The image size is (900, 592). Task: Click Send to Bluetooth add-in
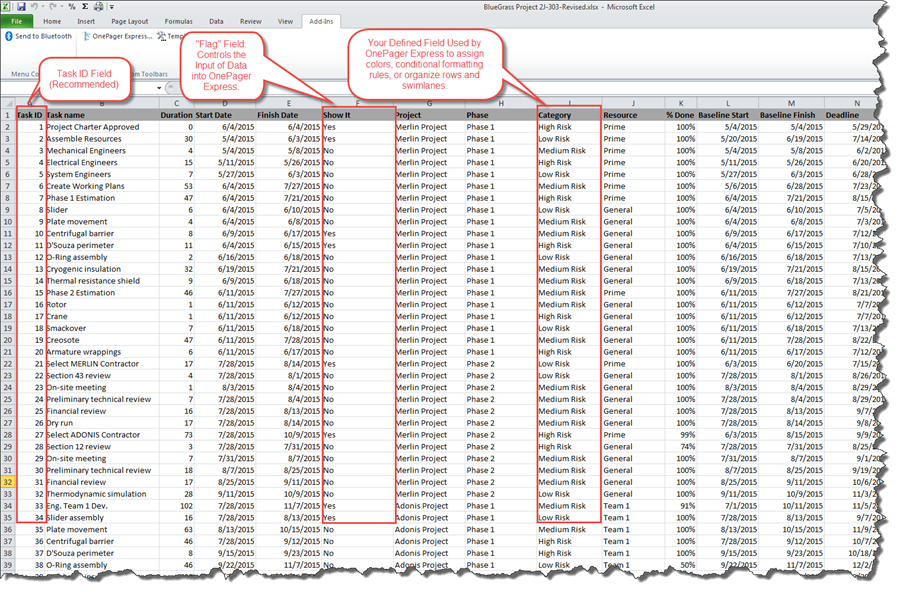tap(38, 36)
